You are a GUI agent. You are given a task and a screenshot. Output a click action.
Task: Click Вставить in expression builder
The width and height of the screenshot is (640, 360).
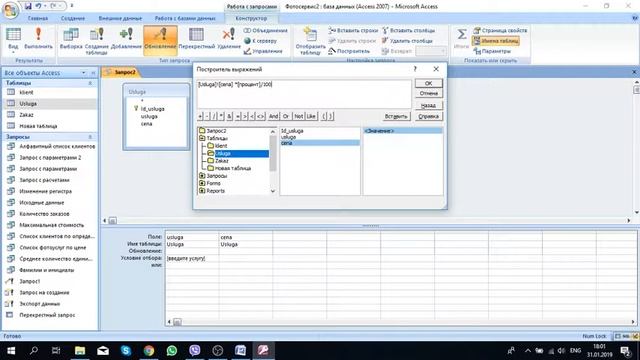click(396, 116)
